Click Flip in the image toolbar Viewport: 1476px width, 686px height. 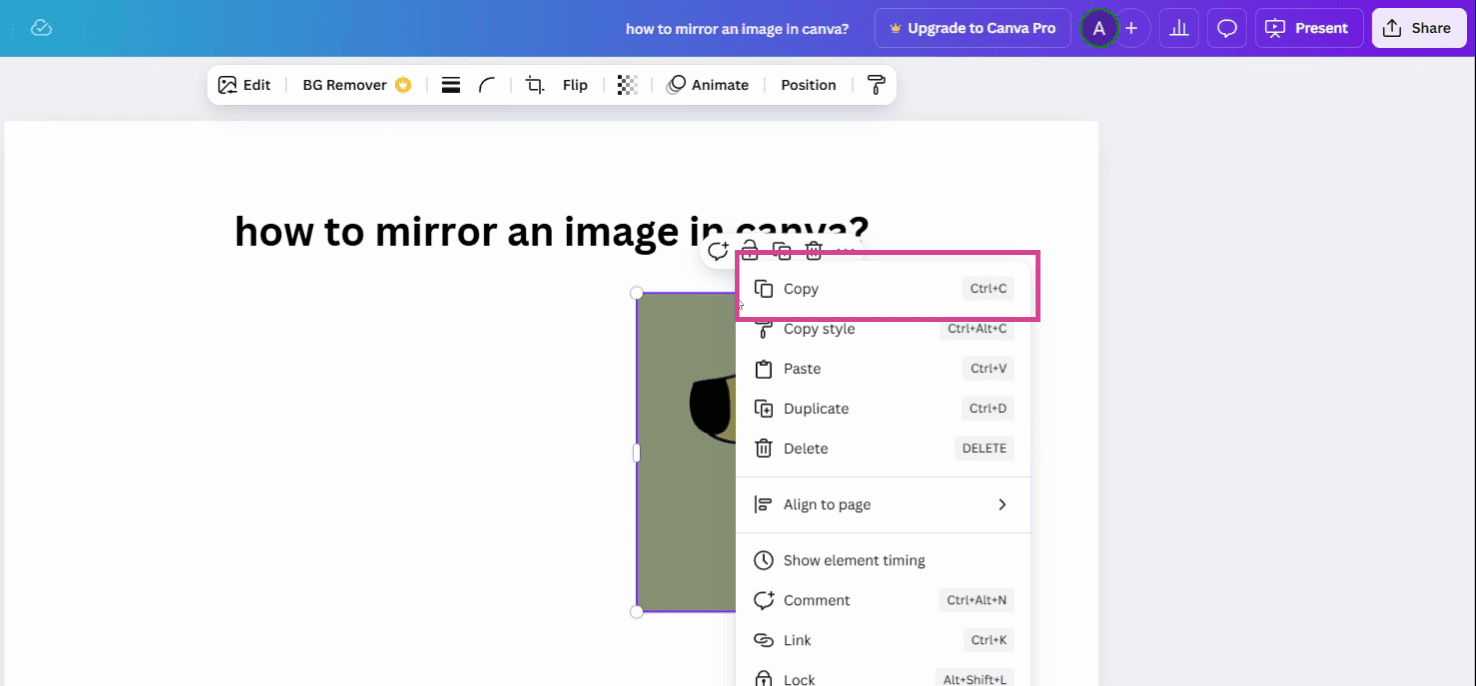[x=575, y=85]
